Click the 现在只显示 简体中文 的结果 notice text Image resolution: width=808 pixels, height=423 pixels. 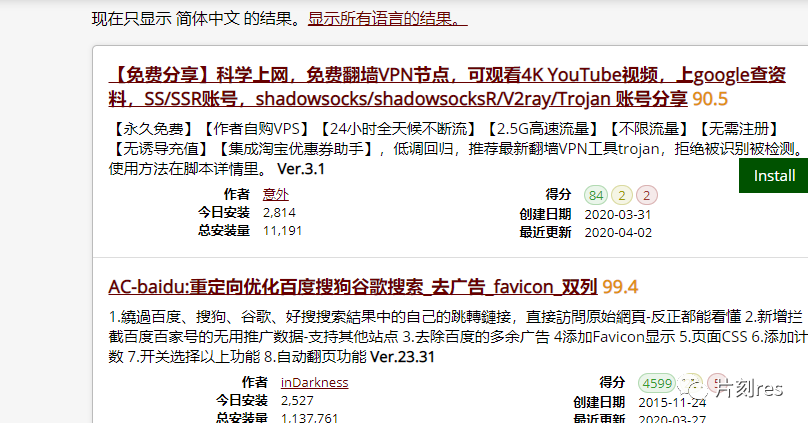[196, 19]
